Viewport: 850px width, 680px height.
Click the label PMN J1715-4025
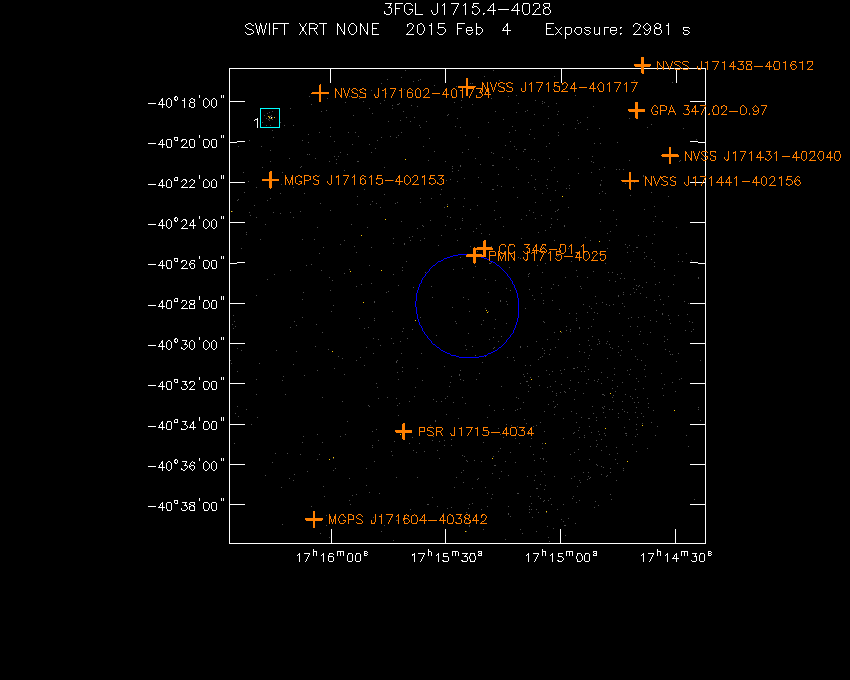pyautogui.click(x=547, y=256)
